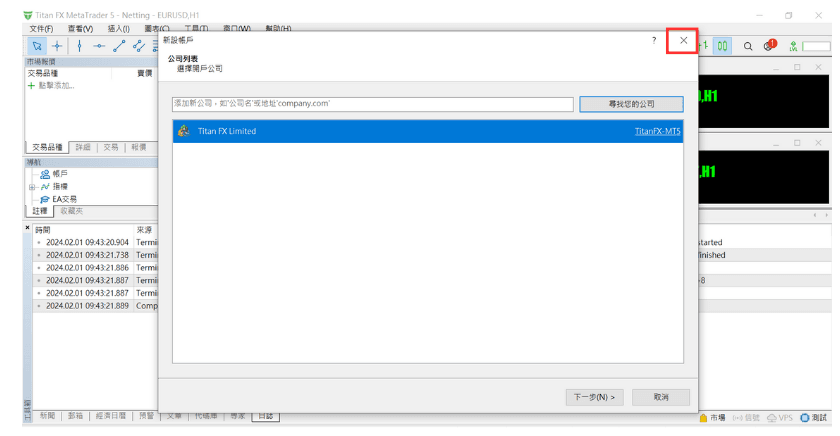The image size is (840, 436).
Task: Click the Titan FX Limited company icon
Action: (184, 131)
